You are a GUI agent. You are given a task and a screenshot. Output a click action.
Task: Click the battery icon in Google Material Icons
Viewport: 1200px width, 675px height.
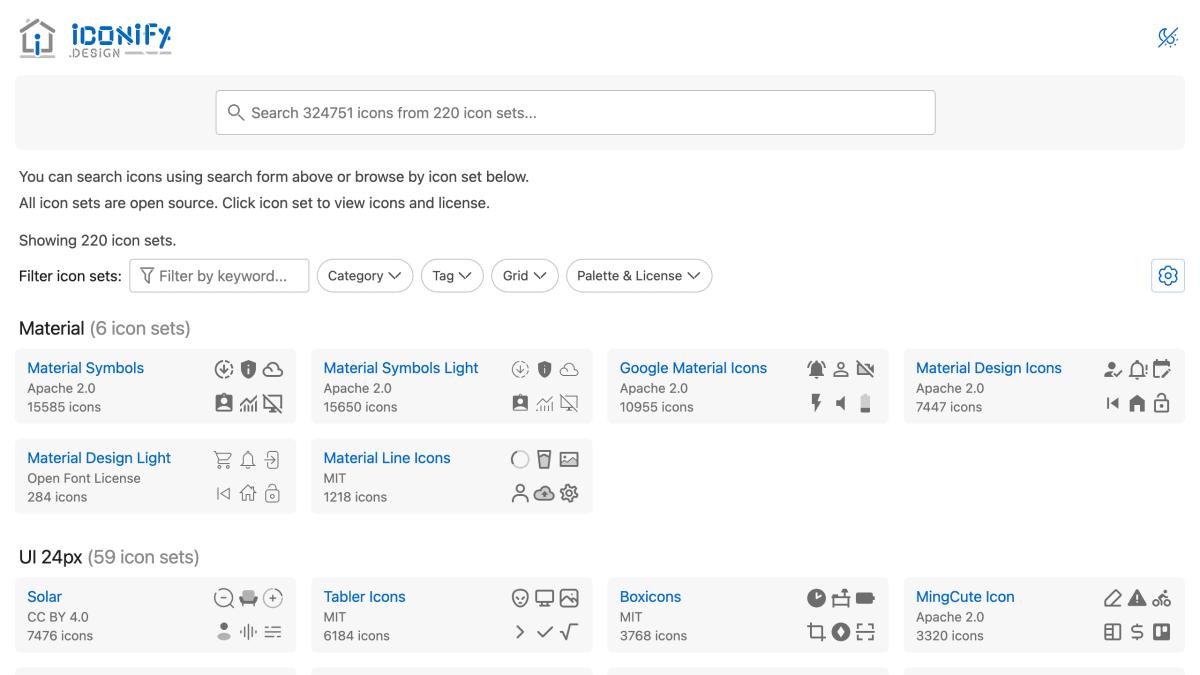(865, 403)
